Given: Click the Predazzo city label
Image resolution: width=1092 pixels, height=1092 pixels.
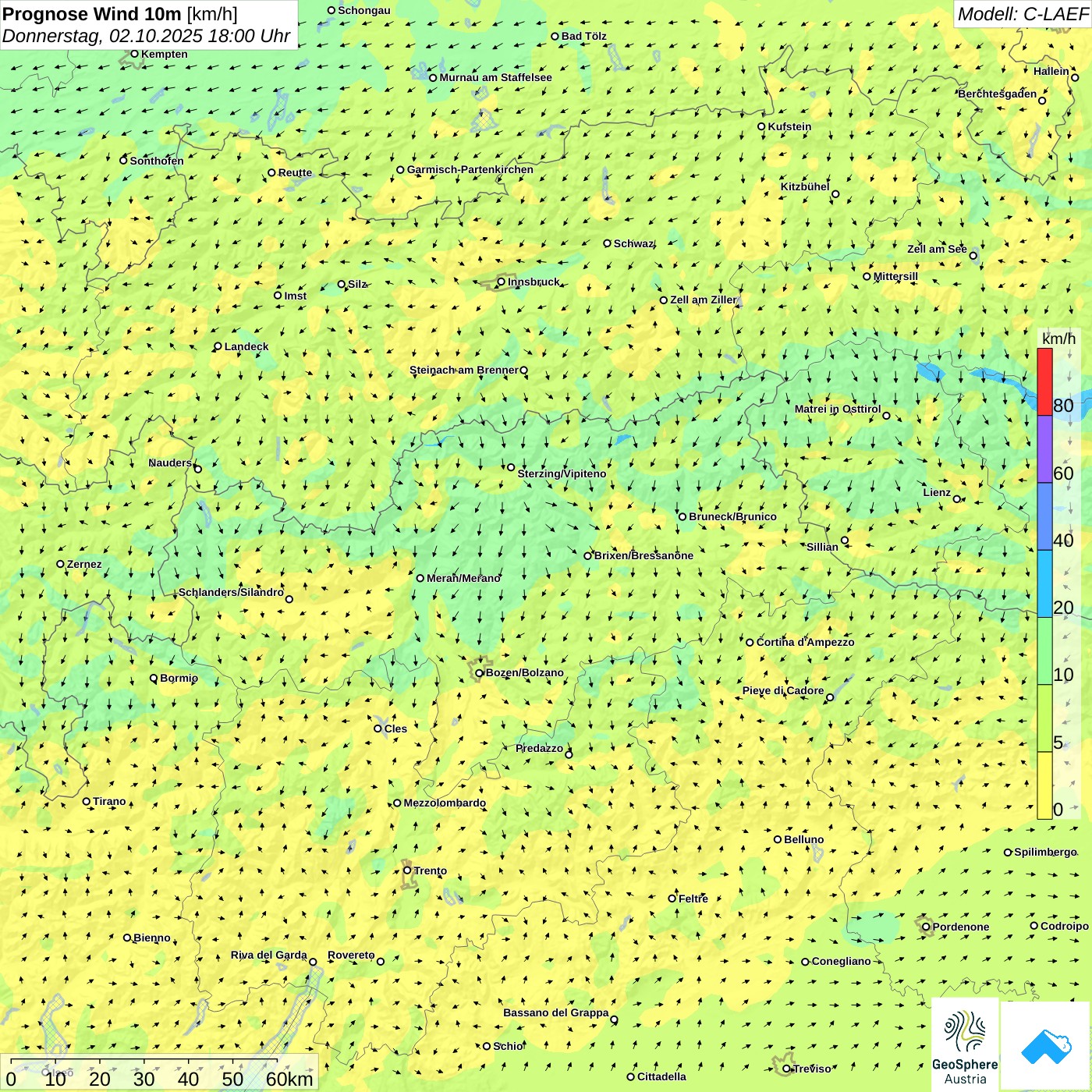Looking at the screenshot, I should click(539, 748).
